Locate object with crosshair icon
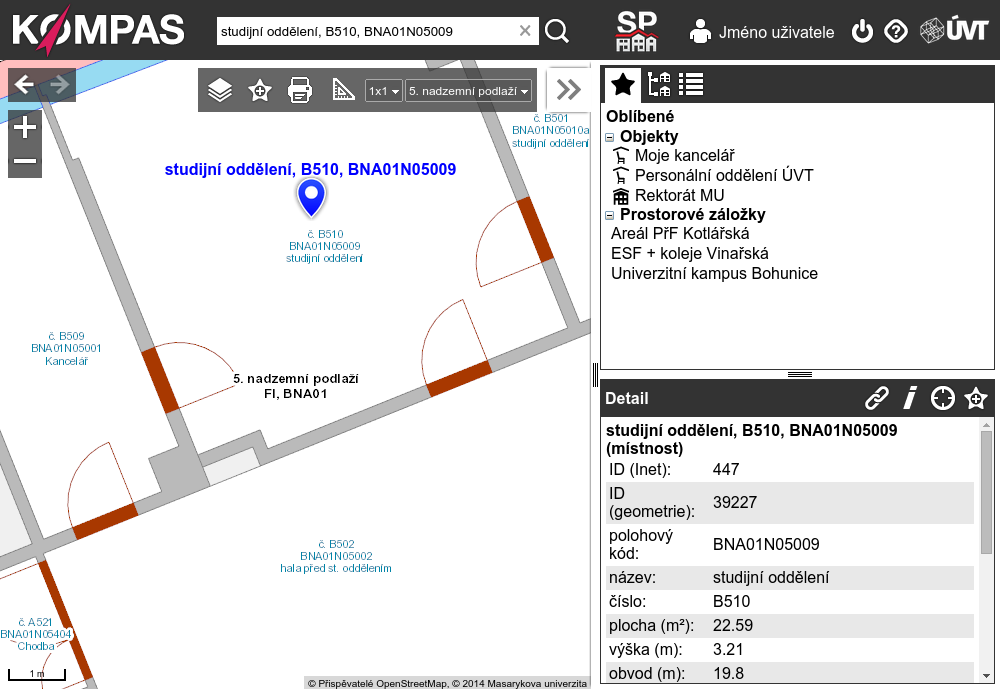The height and width of the screenshot is (689, 1000). (x=943, y=398)
